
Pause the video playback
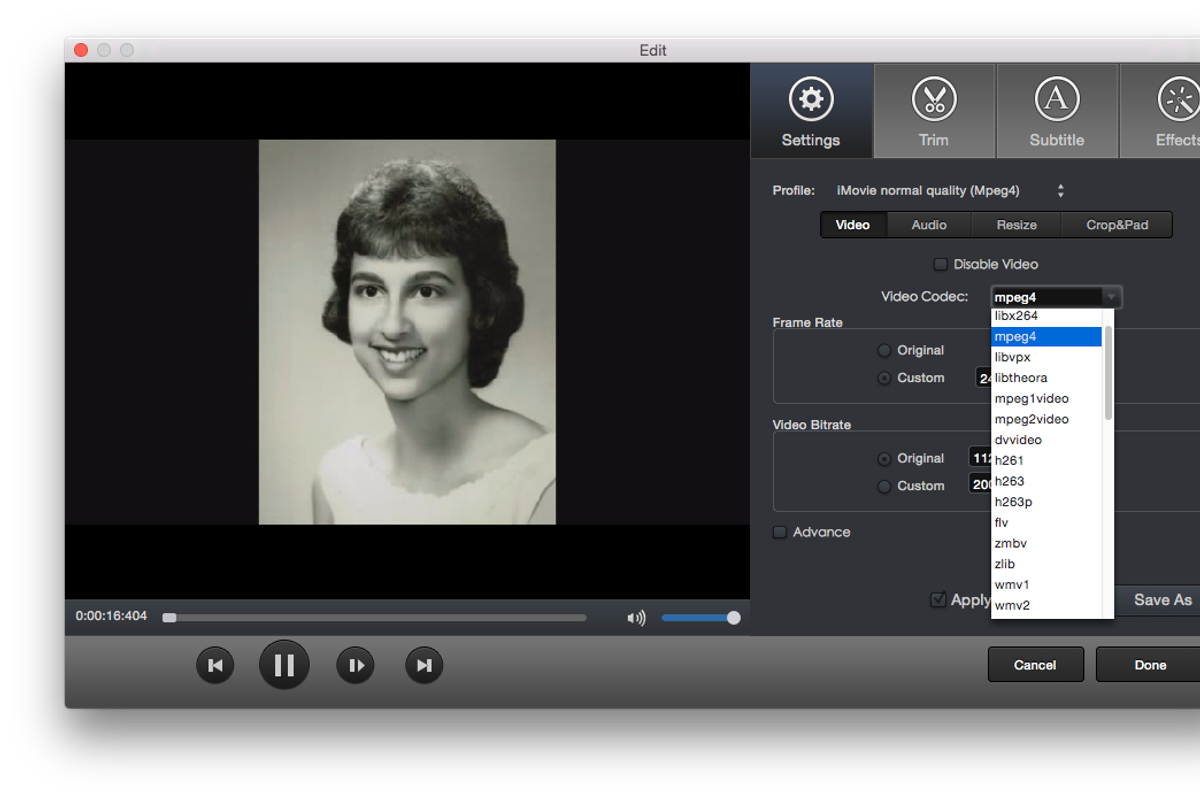click(x=284, y=665)
